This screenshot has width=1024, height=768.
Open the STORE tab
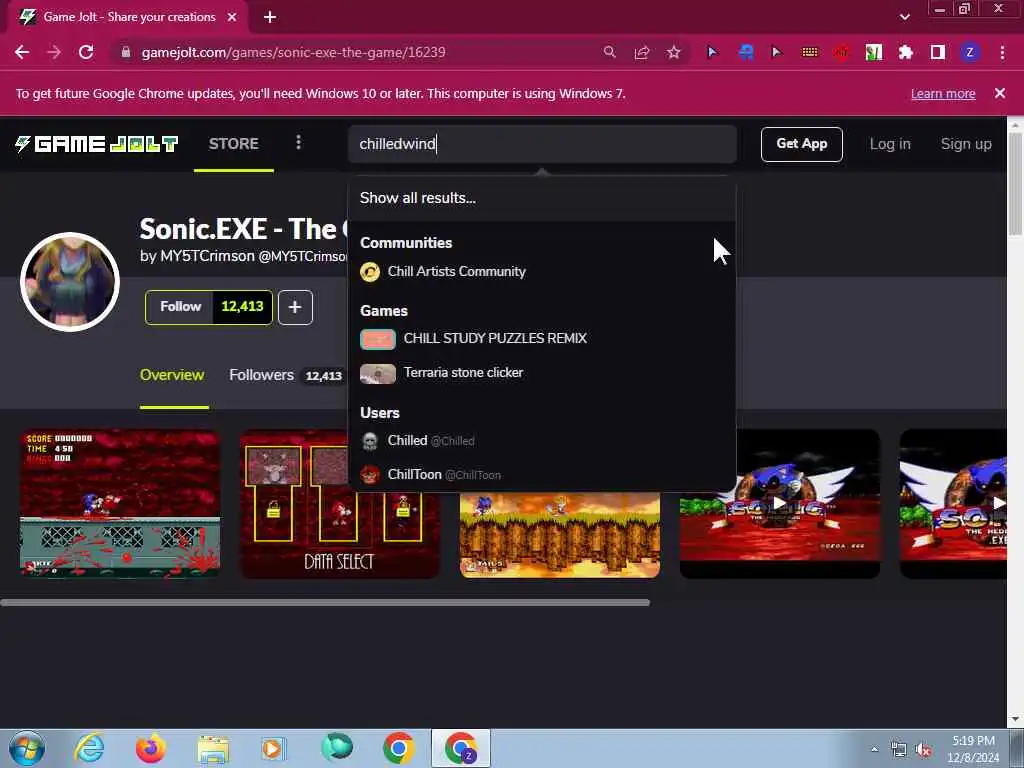234,144
